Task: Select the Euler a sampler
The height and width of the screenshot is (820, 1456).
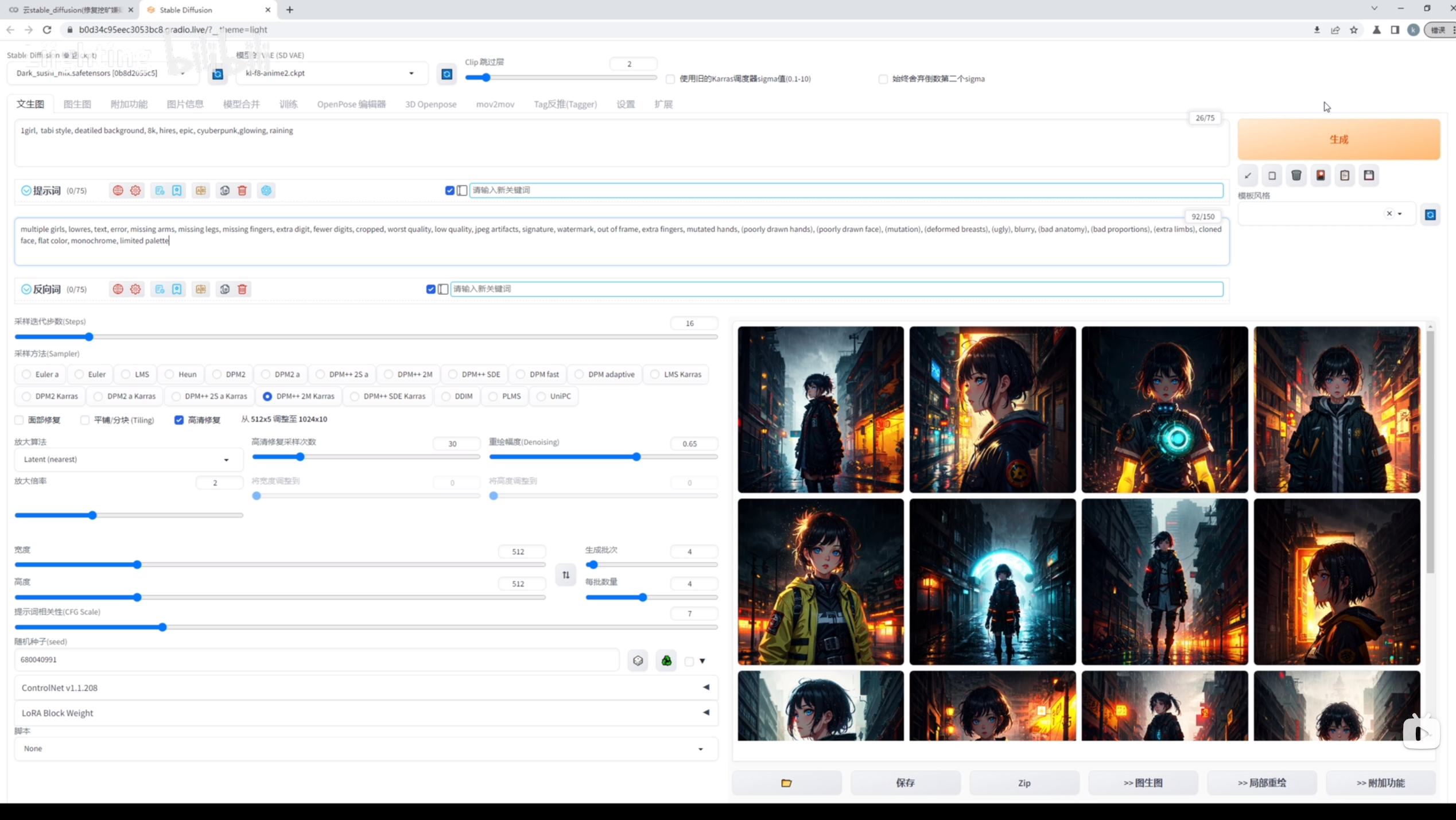Action: pos(26,374)
